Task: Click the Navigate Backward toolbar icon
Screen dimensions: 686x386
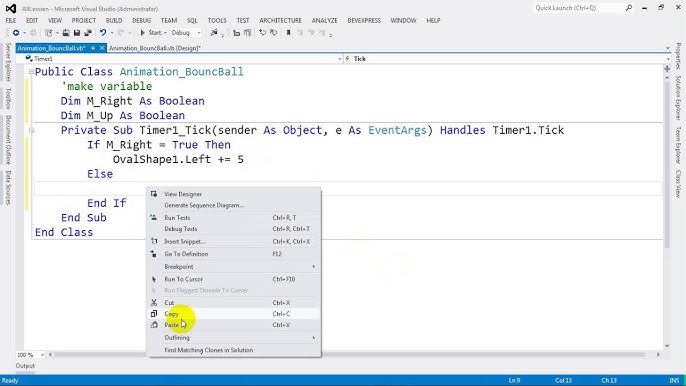Action: pos(16,33)
